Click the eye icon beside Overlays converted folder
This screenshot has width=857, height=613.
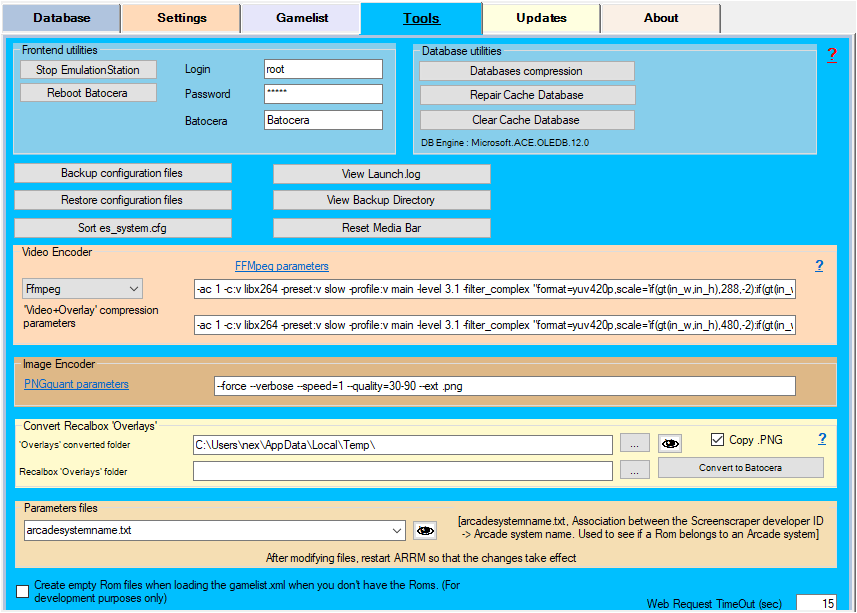(670, 444)
